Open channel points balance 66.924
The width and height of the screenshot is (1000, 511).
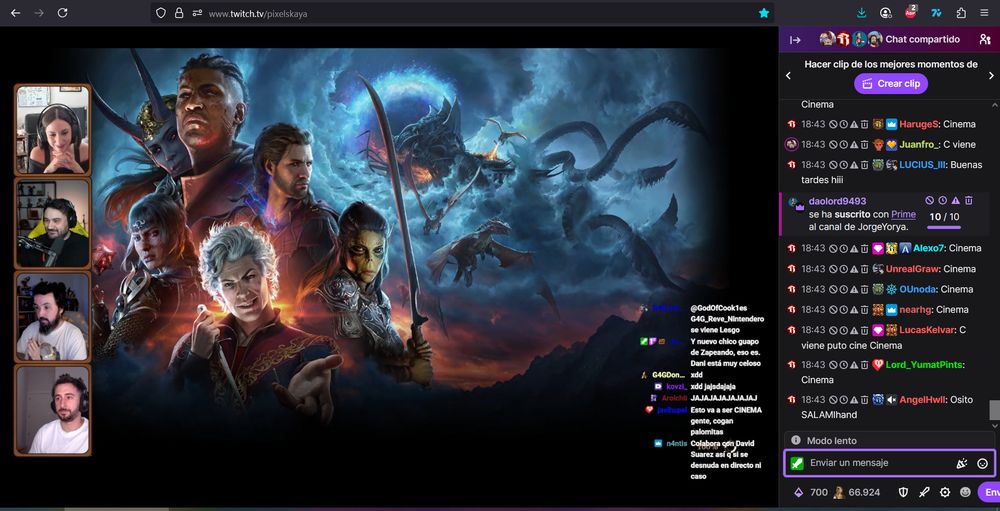[x=857, y=492]
